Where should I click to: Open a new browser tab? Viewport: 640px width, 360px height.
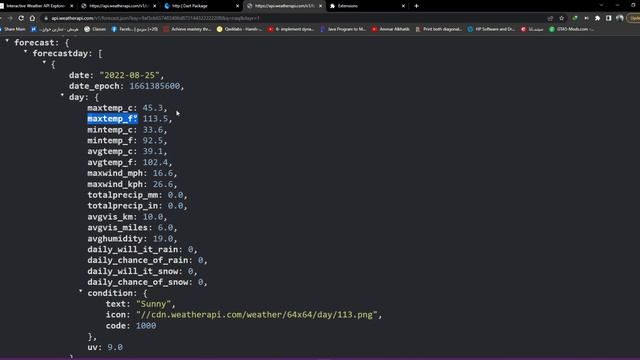tap(416, 6)
